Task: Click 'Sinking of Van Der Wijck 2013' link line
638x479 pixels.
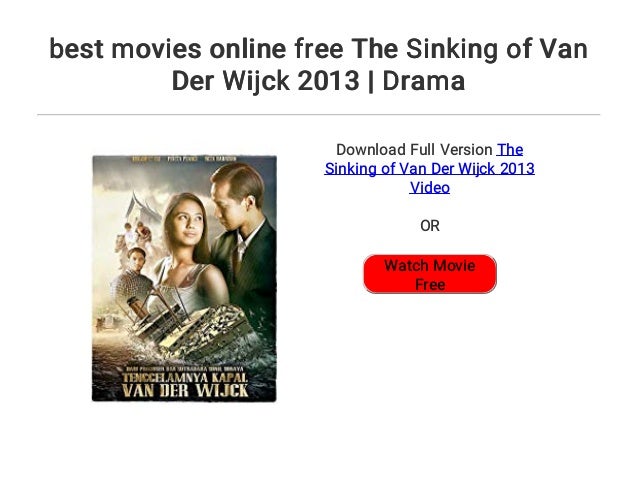Action: coord(430,168)
